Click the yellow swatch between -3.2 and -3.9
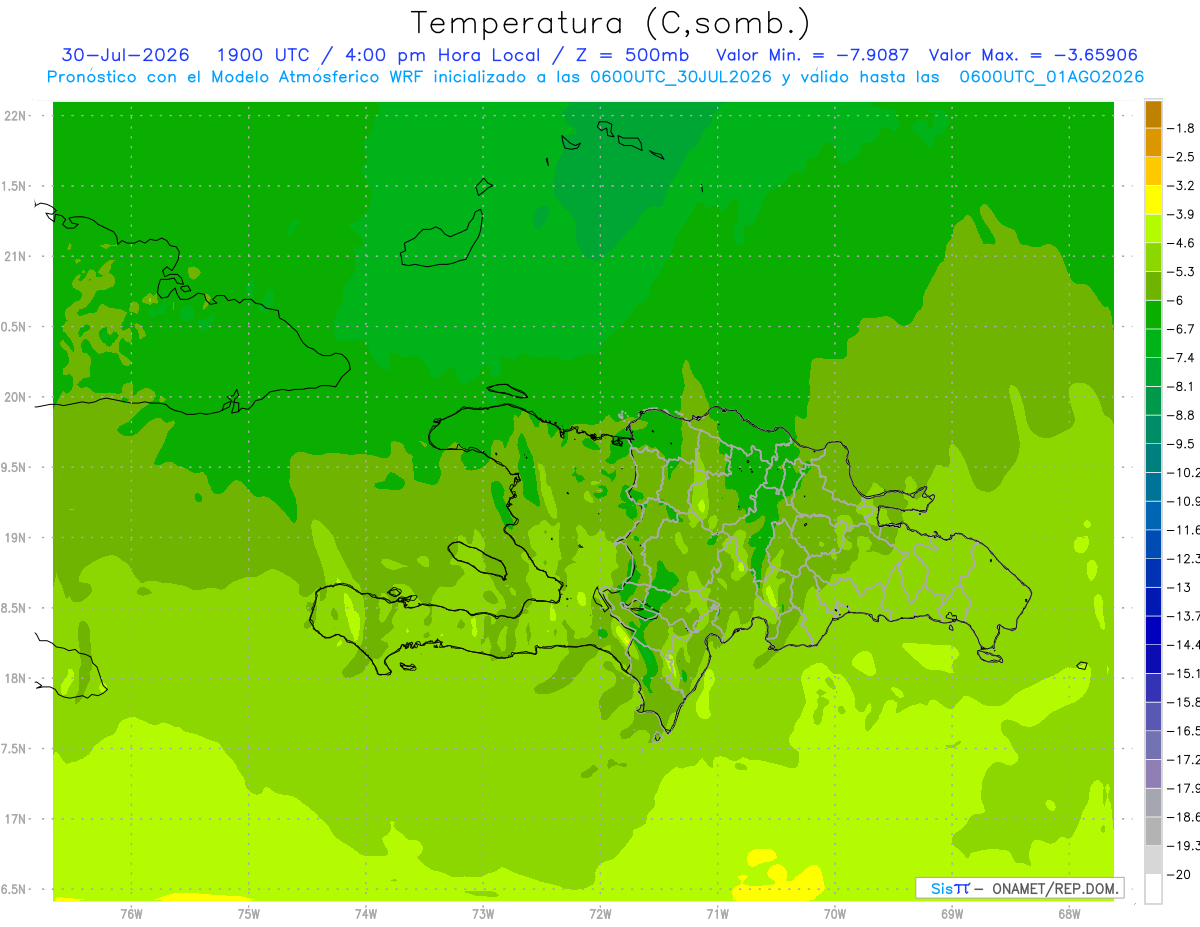 [x=1153, y=200]
